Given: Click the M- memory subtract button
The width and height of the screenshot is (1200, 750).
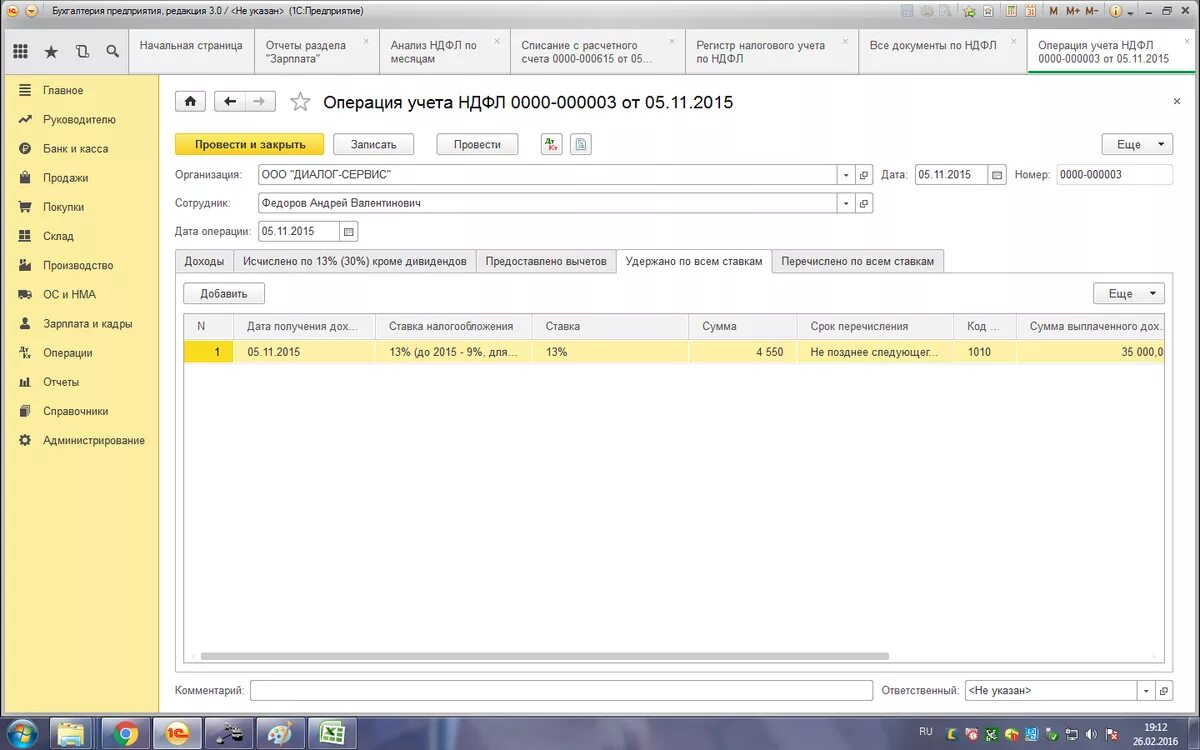Looking at the screenshot, I should tap(1092, 11).
